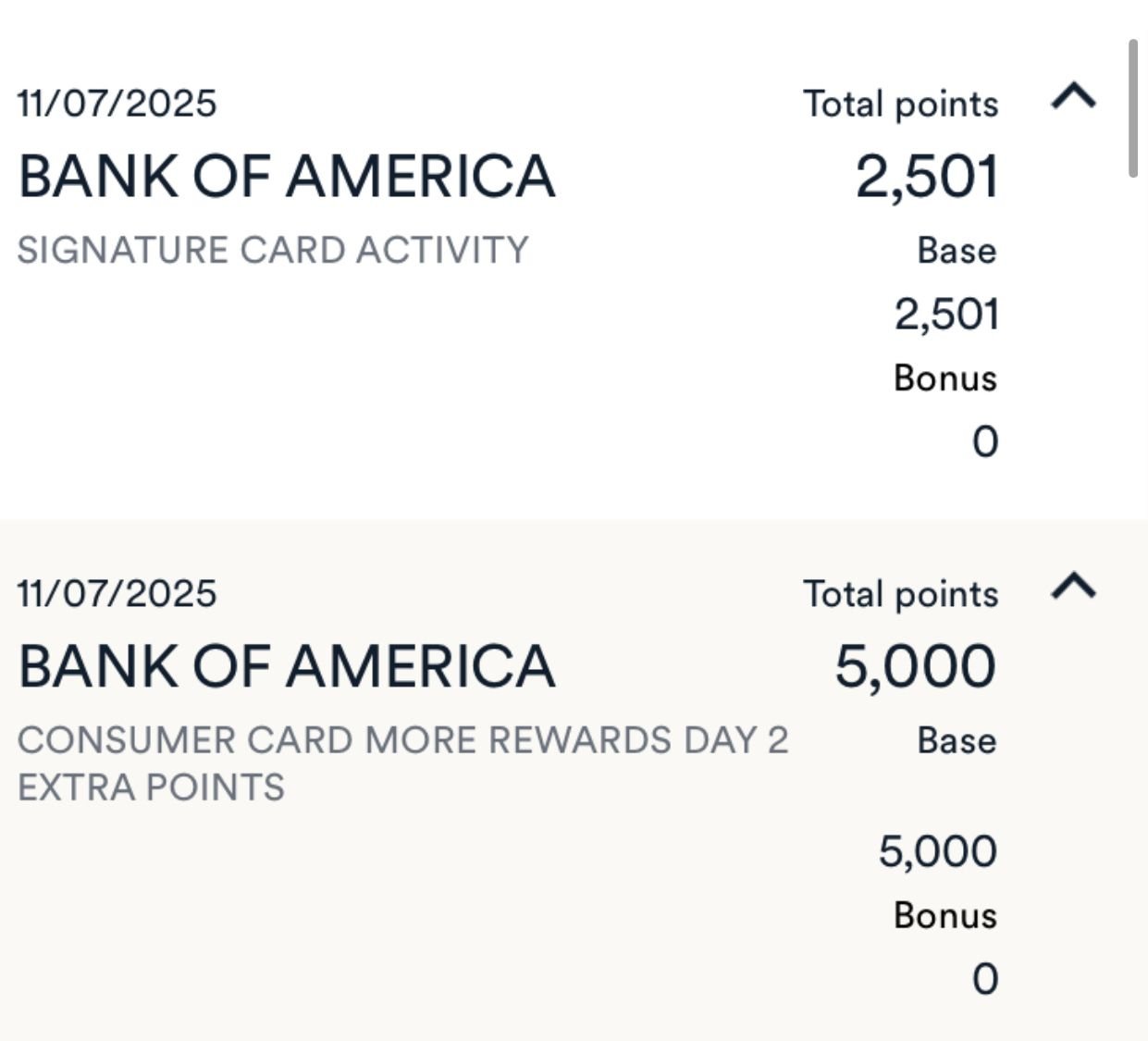Click the smaller 2,501 base points value
This screenshot has width=1148, height=1041.
946,315
